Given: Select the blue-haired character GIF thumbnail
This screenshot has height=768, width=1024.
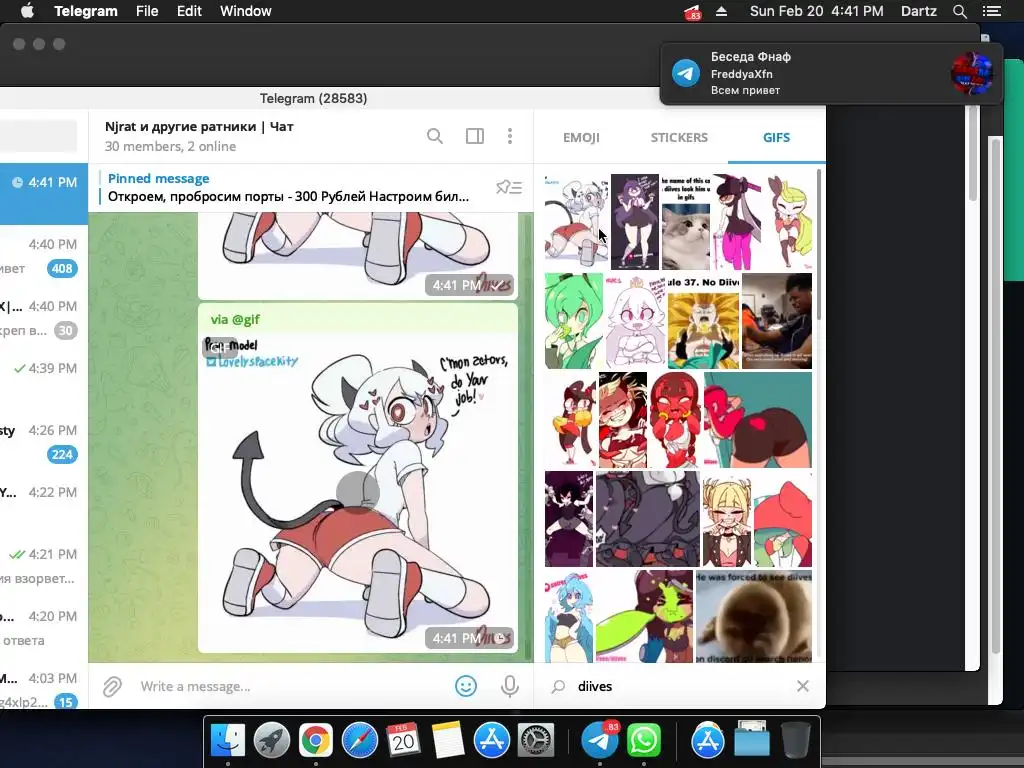Looking at the screenshot, I should pyautogui.click(x=569, y=616).
